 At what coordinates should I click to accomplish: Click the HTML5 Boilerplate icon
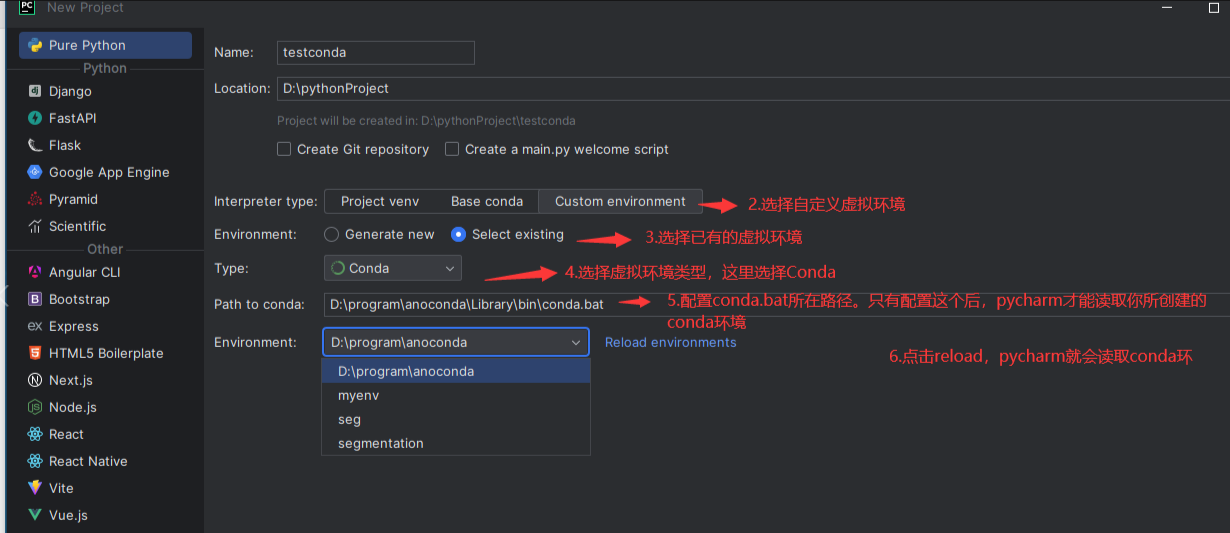point(35,353)
